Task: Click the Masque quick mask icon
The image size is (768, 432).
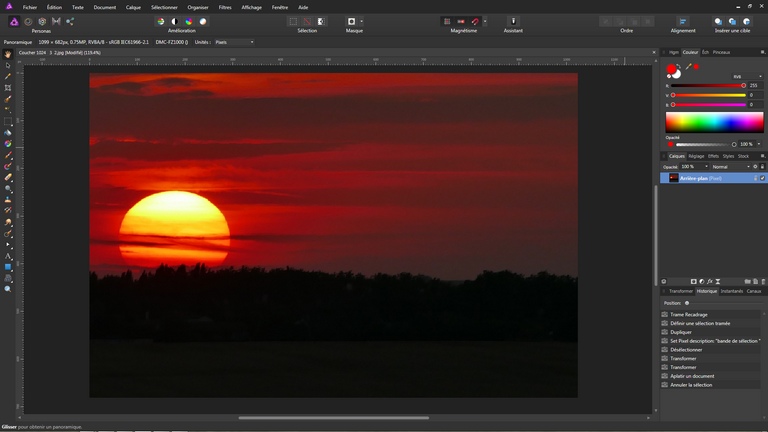Action: click(351, 22)
